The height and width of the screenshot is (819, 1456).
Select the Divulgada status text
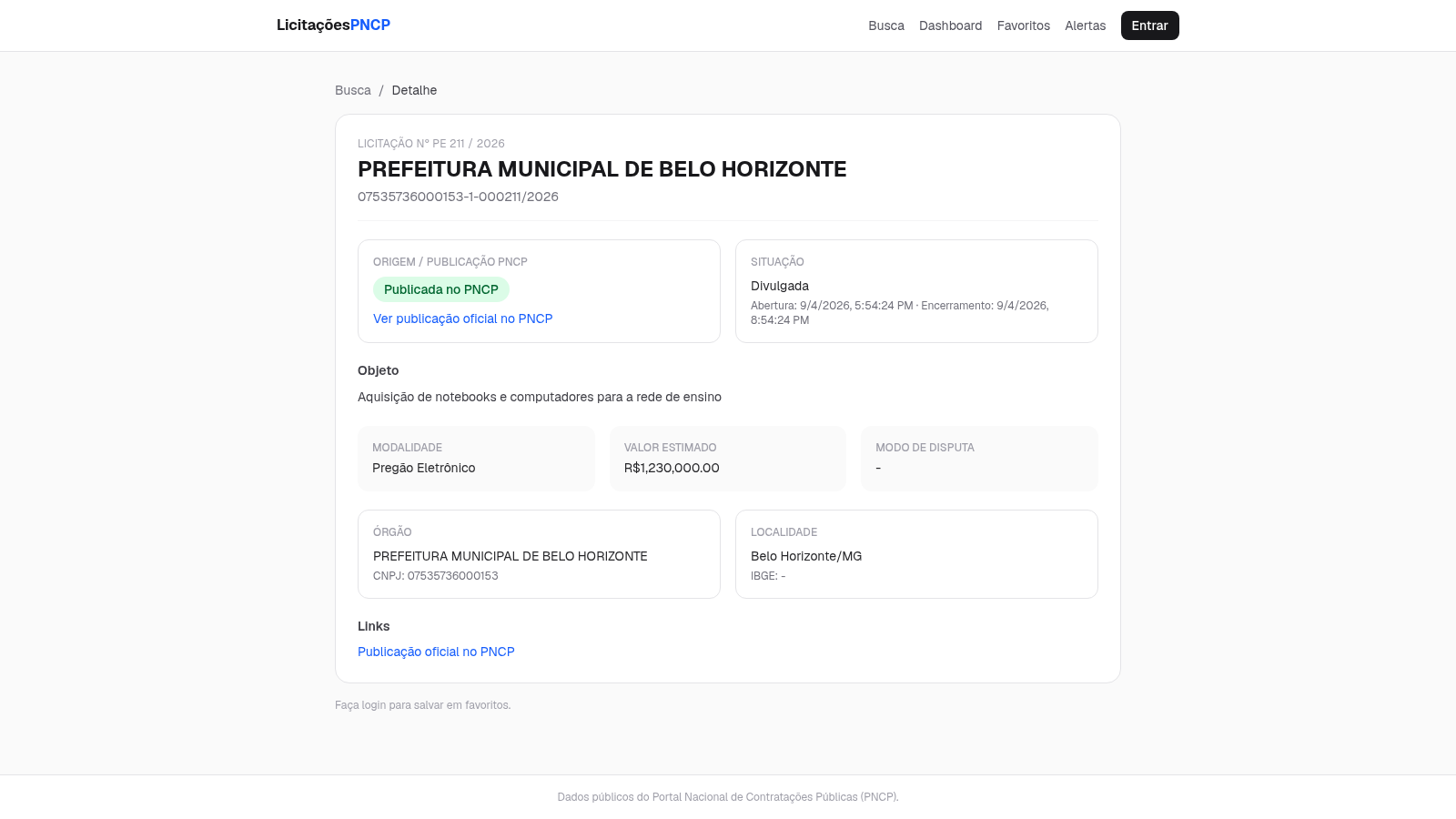click(x=780, y=286)
